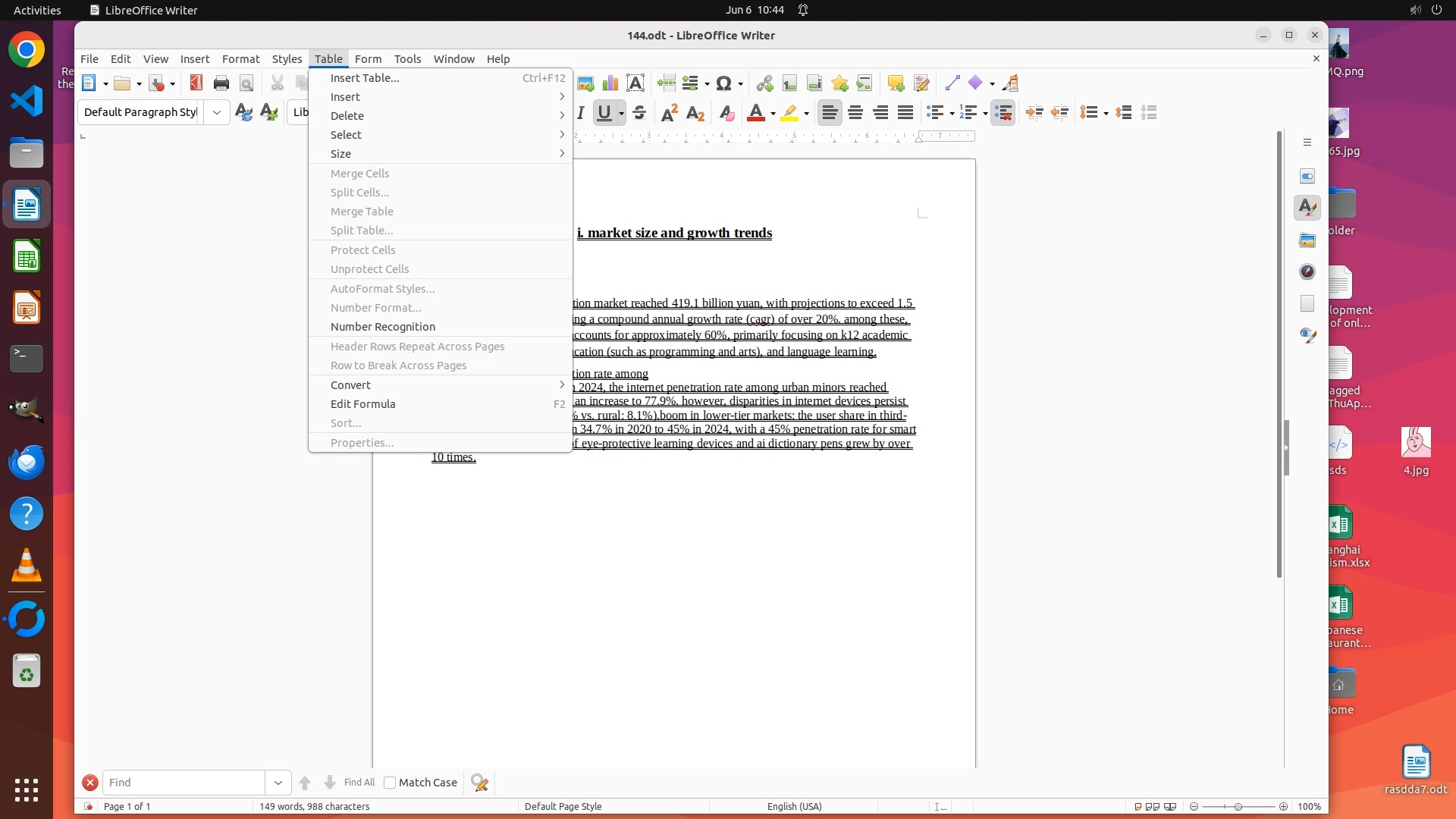Open the paragraph style dropdown arrow

coord(217,113)
